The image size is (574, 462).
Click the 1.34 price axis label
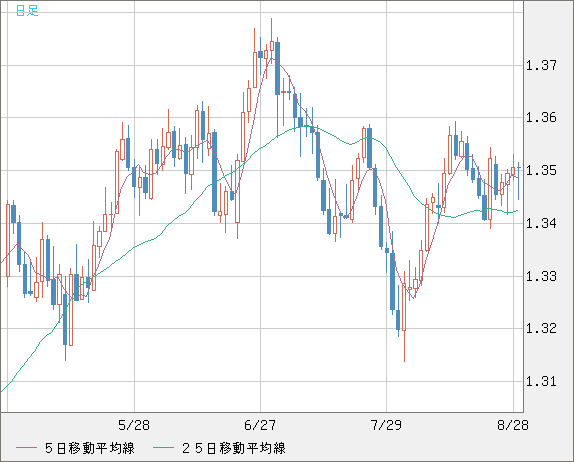[541, 223]
